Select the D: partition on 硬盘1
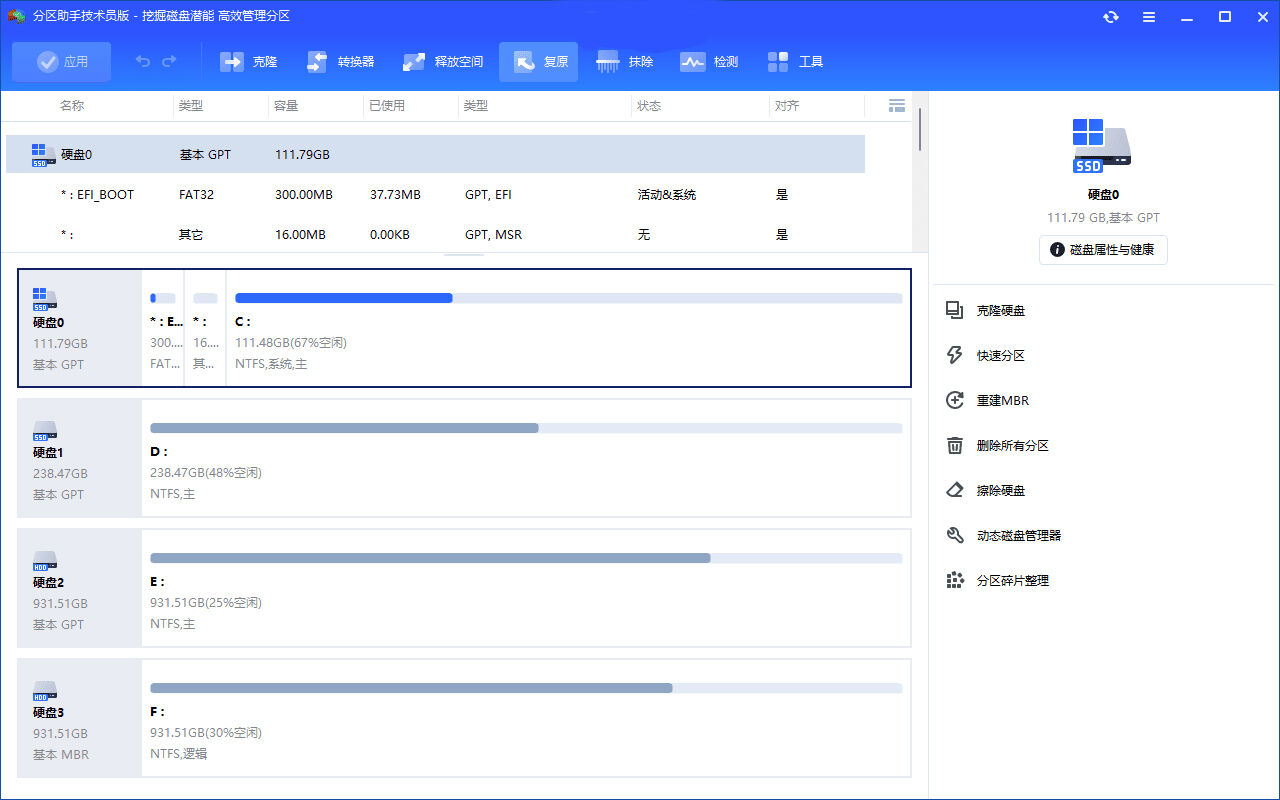 (525, 458)
